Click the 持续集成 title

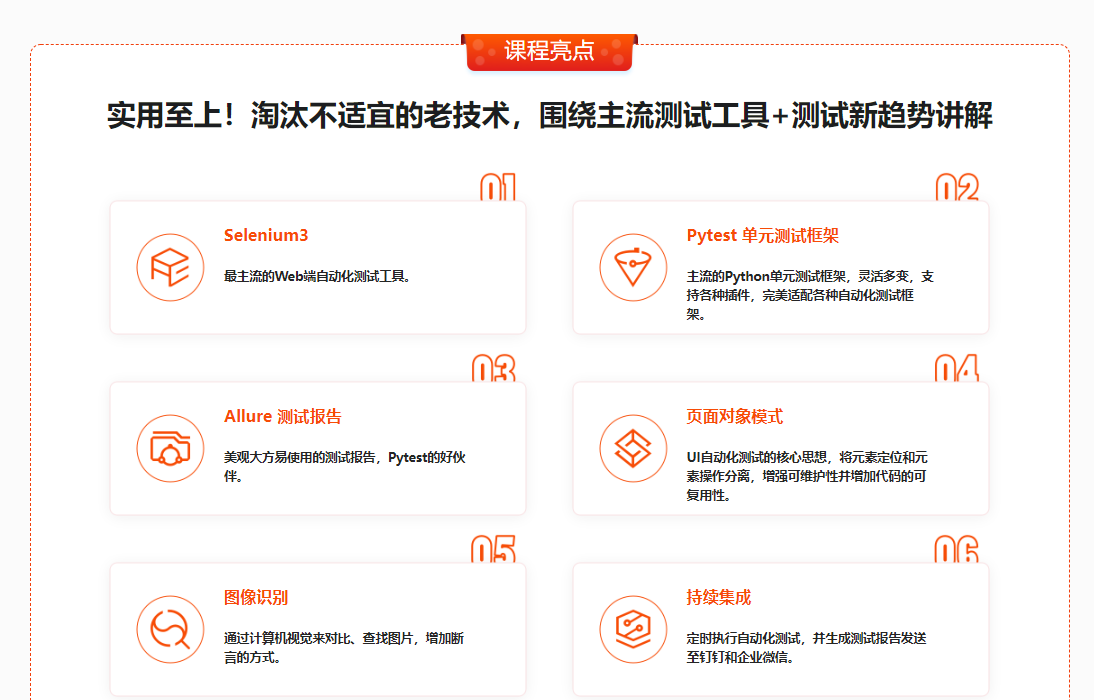tap(718, 598)
